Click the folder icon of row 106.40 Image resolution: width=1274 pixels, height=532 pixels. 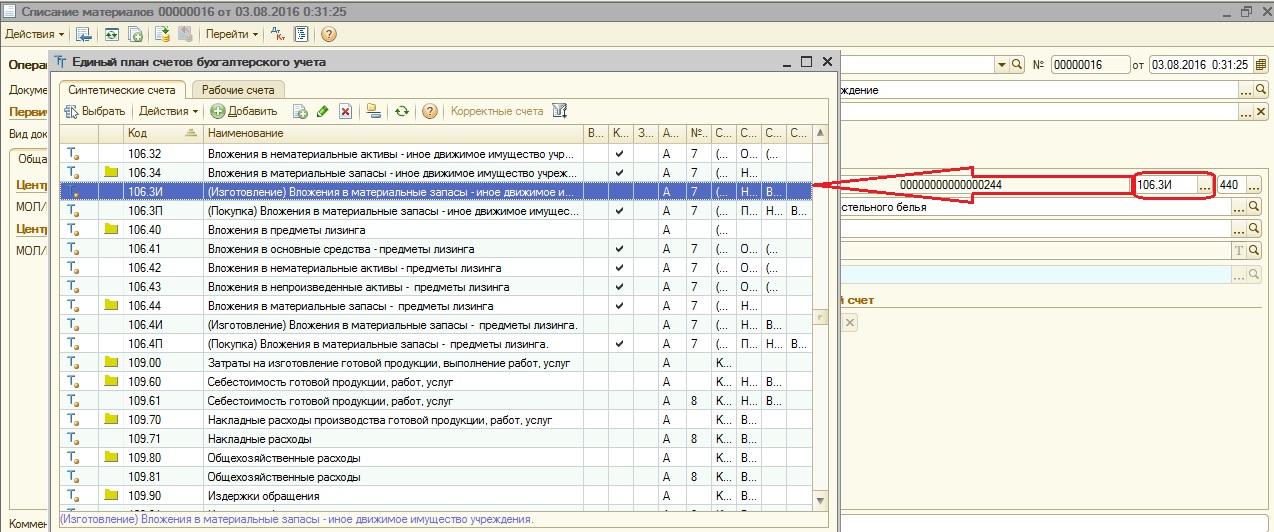pos(111,230)
